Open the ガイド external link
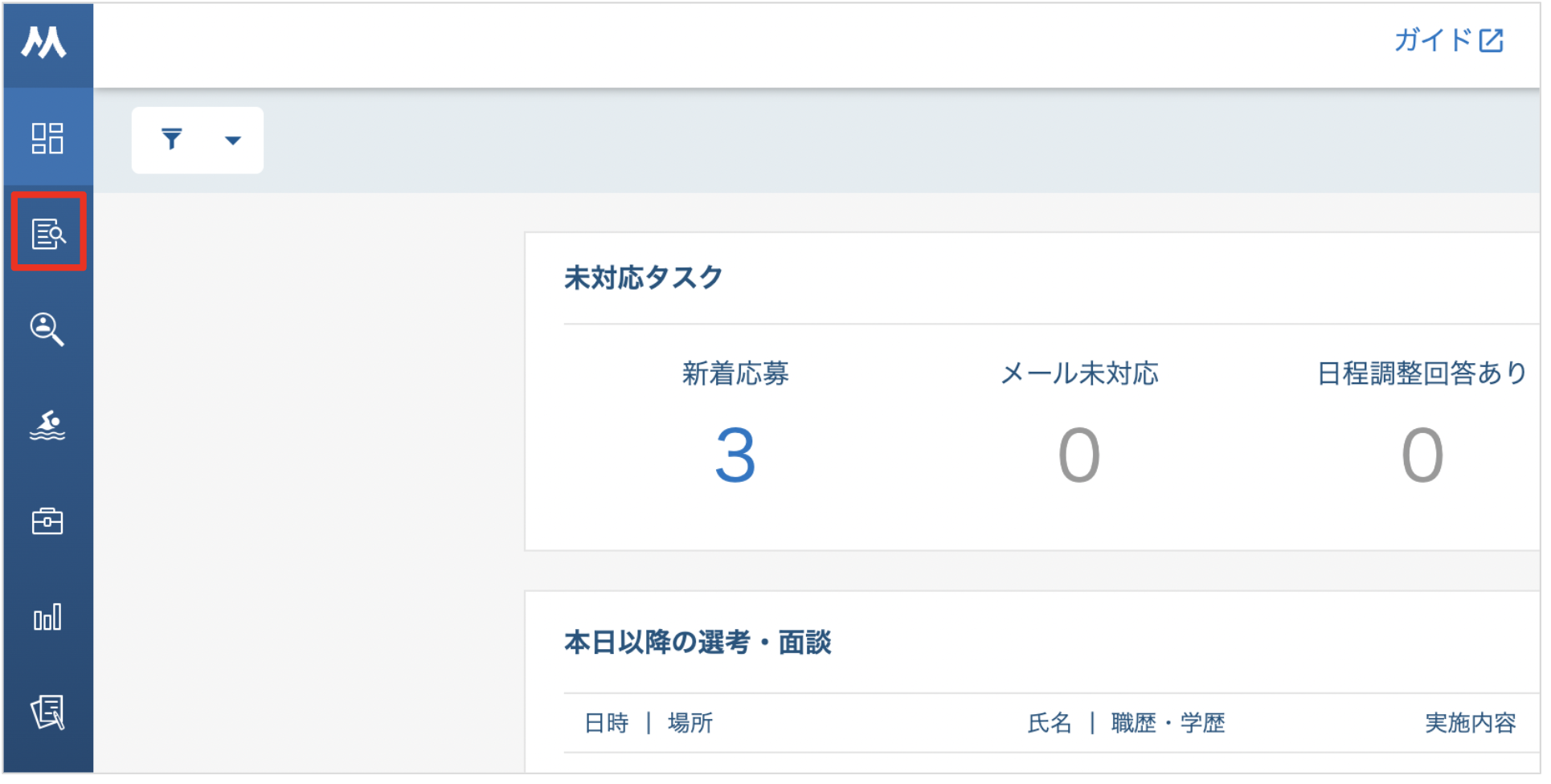This screenshot has height=784, width=1551. (1432, 40)
